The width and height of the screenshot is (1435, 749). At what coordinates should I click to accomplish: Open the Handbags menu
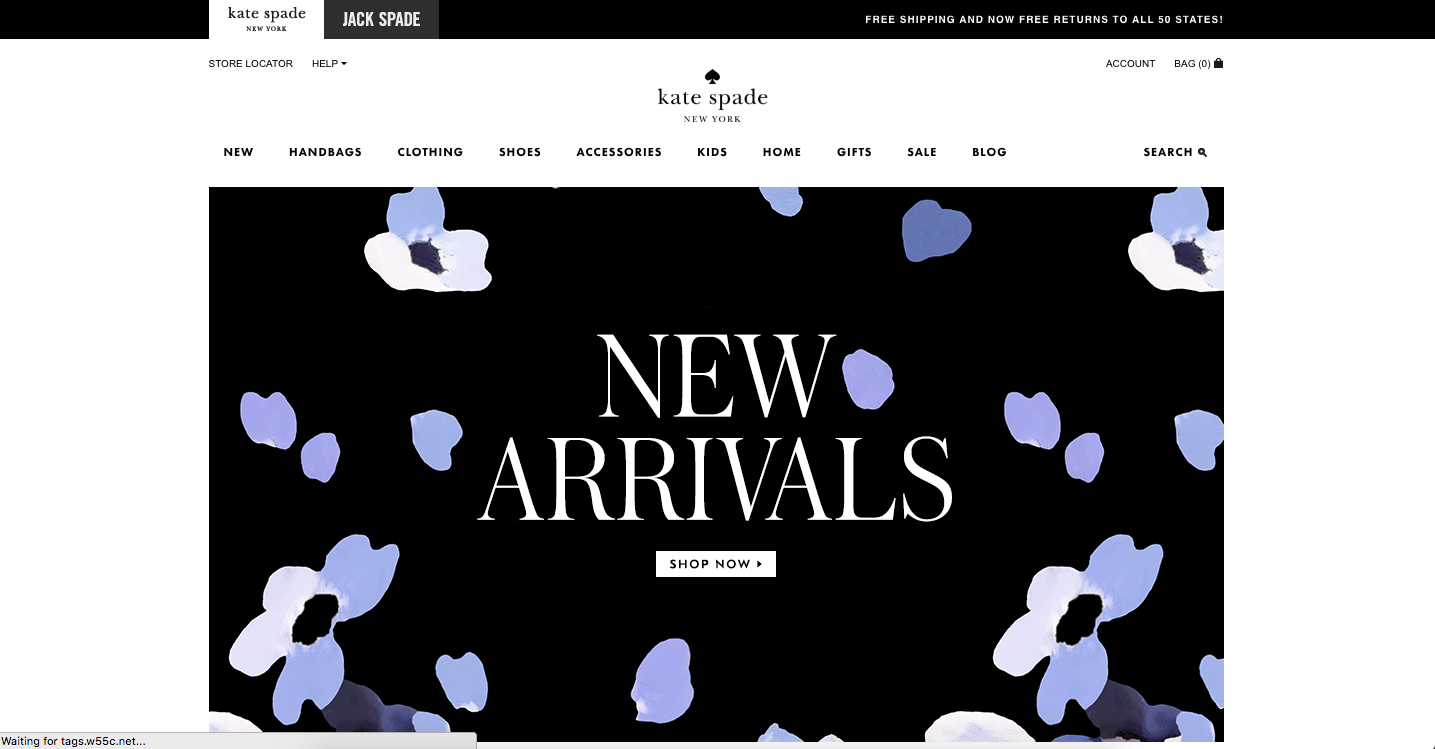click(325, 152)
